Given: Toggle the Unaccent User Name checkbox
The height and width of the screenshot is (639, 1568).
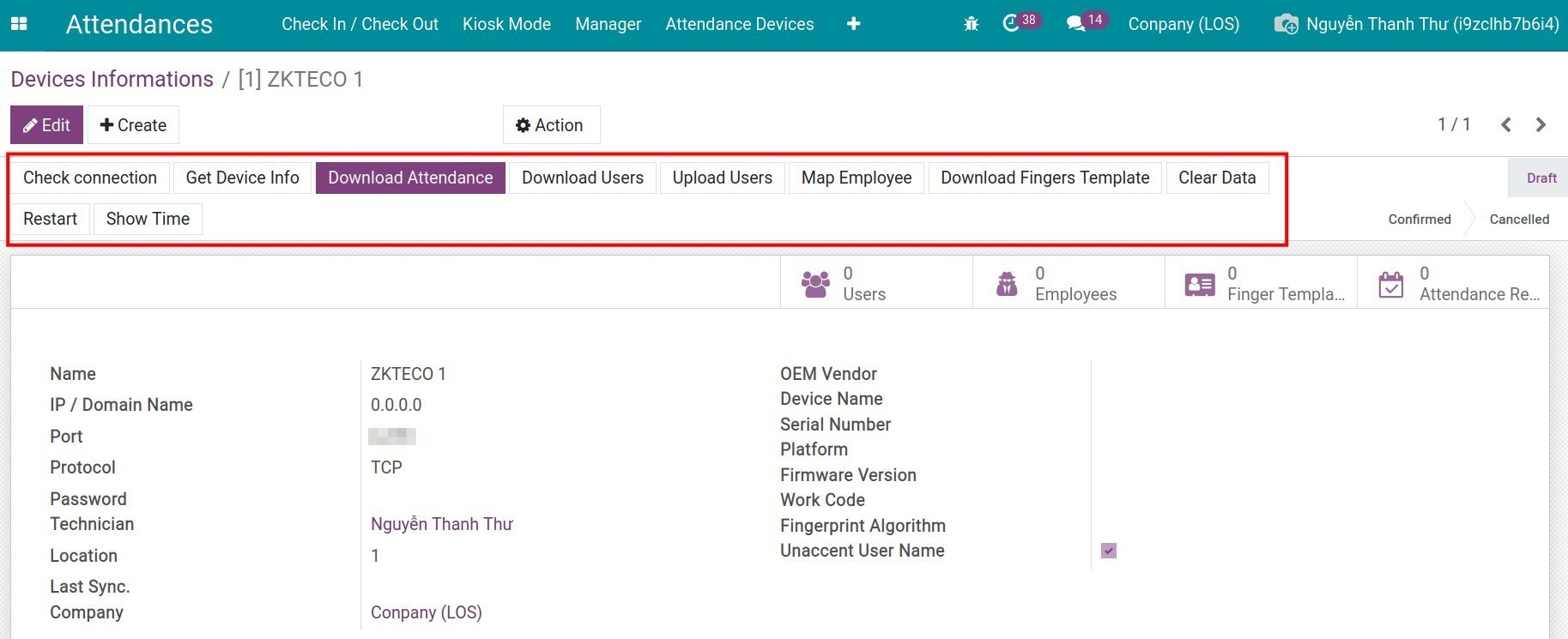Looking at the screenshot, I should pyautogui.click(x=1109, y=551).
